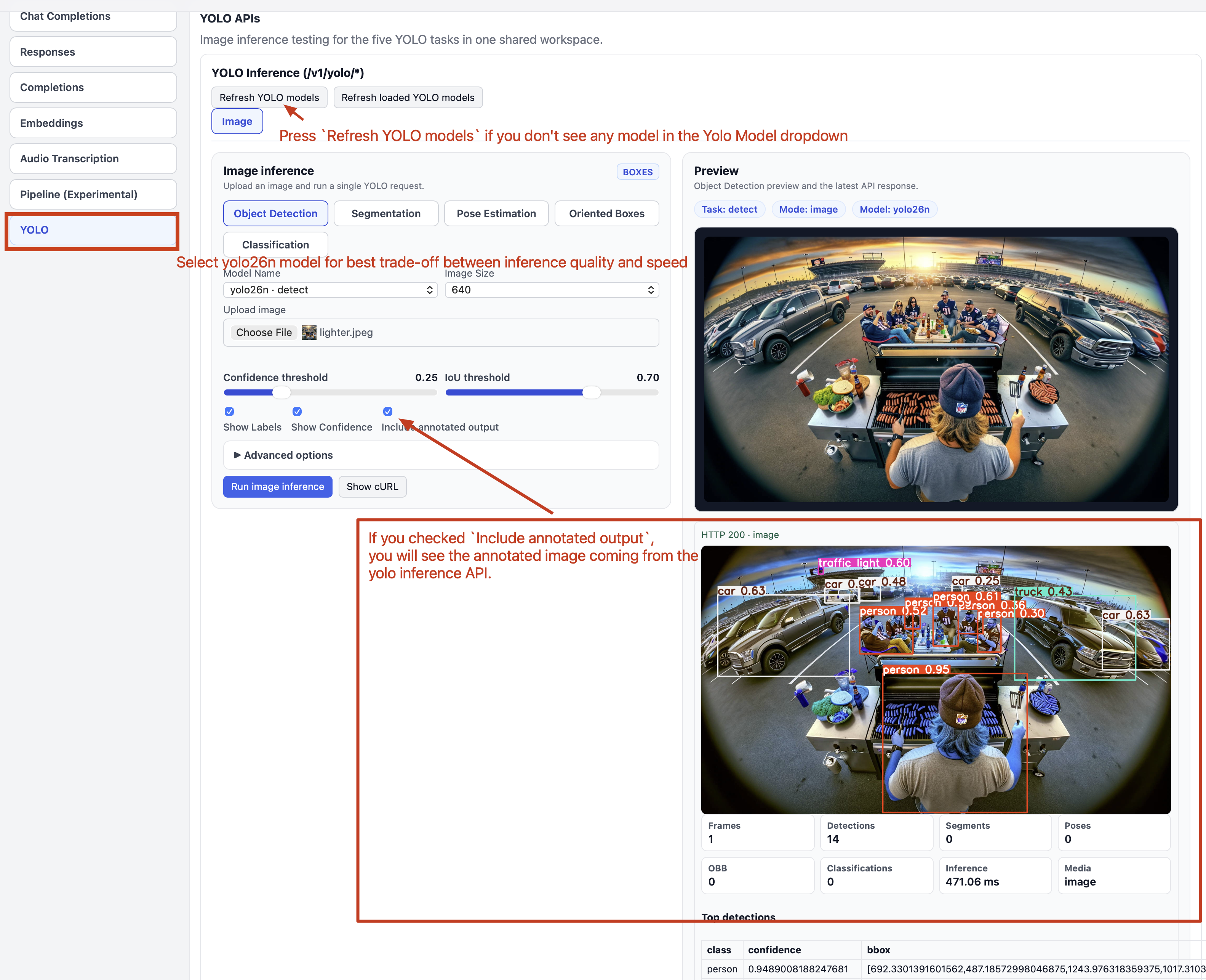1206x980 pixels.
Task: Click the Model: yolo26n chip
Action: 894,210
